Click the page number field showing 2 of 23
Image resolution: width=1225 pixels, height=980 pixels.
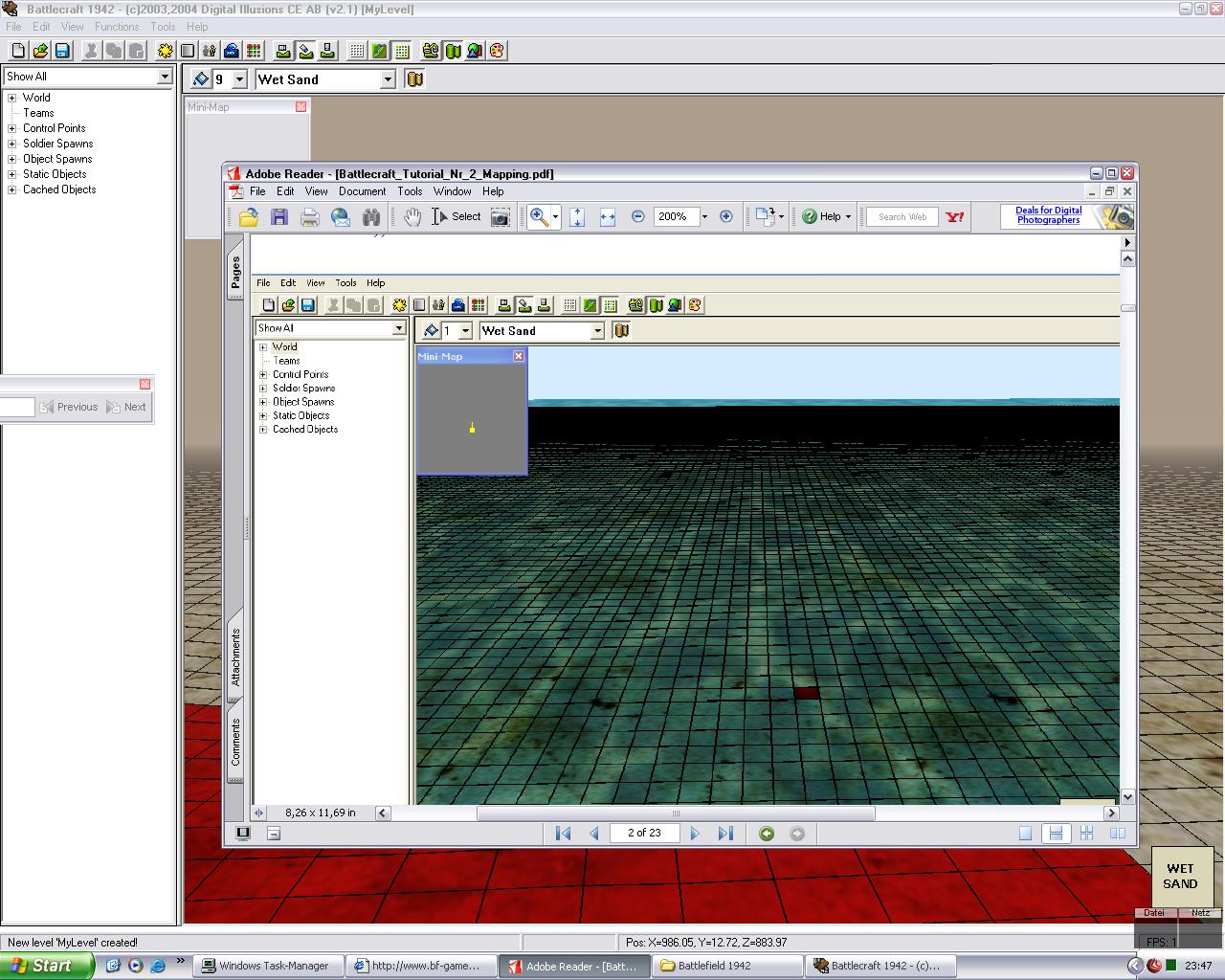644,833
